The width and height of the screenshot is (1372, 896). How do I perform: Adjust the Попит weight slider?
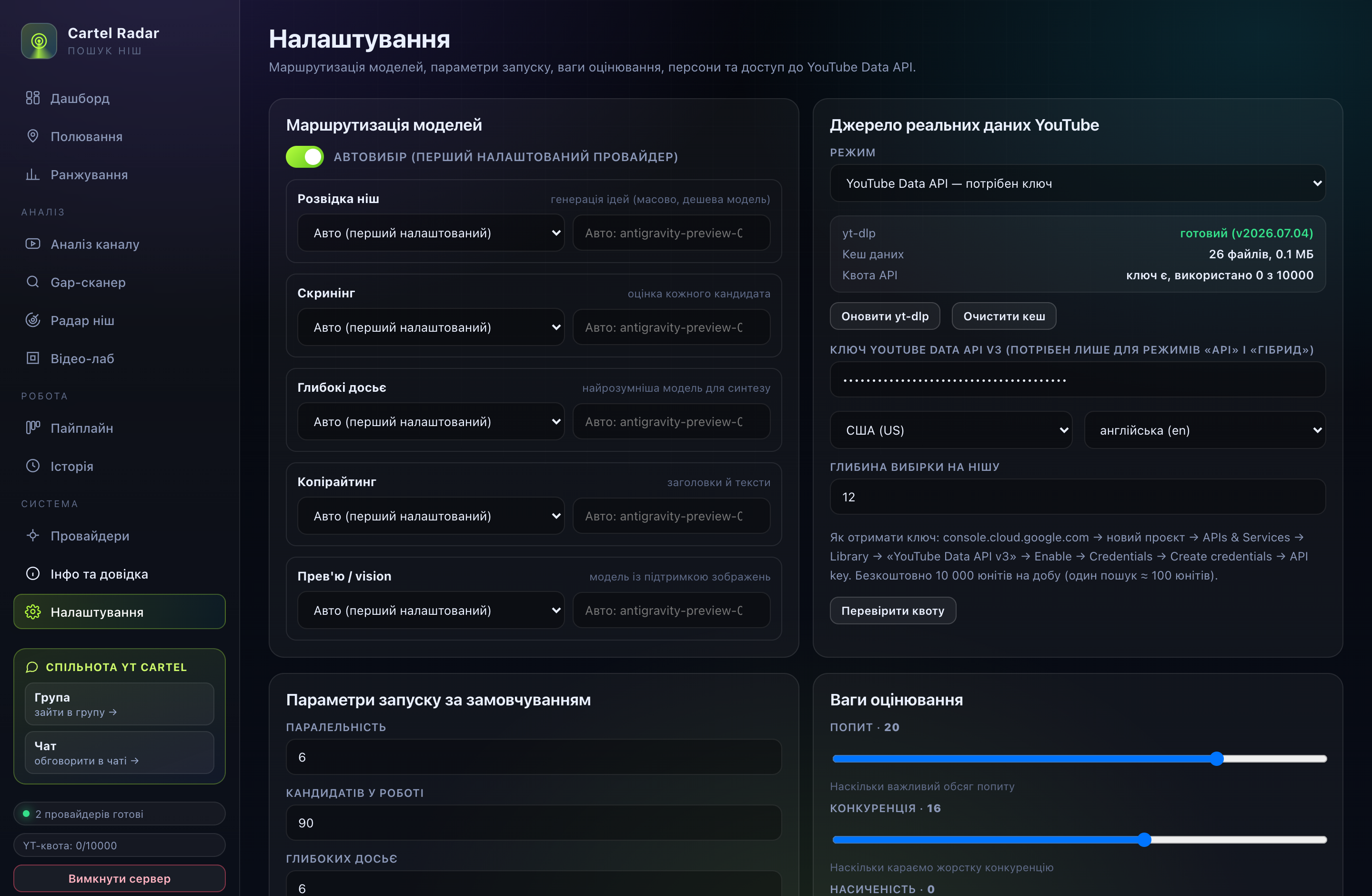[x=1079, y=759]
